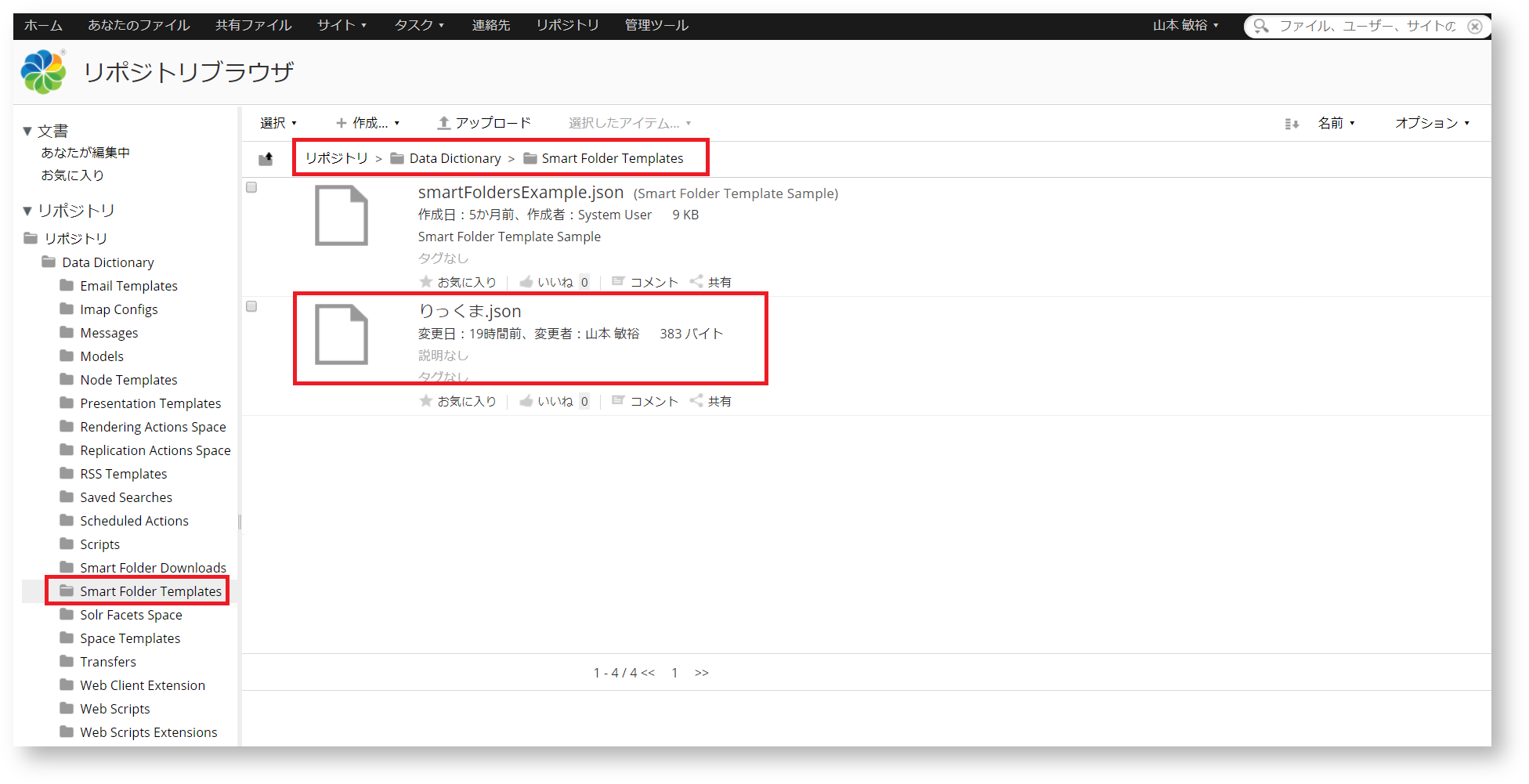
Task: Open りっくま.json document thumbnail
Action: [x=342, y=335]
